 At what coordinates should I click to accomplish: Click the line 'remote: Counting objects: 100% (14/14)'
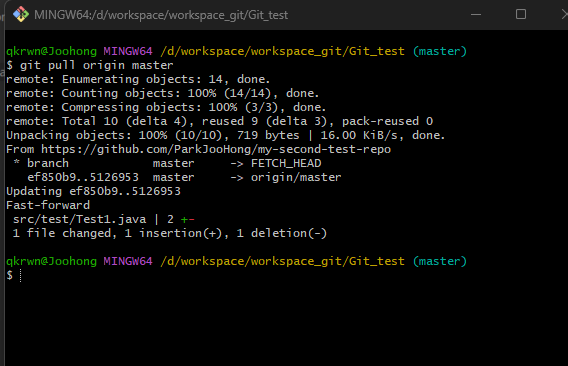[163, 93]
